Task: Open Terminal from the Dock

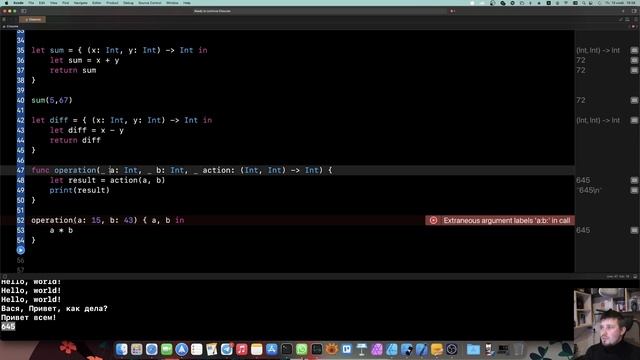Action: (x=287, y=349)
